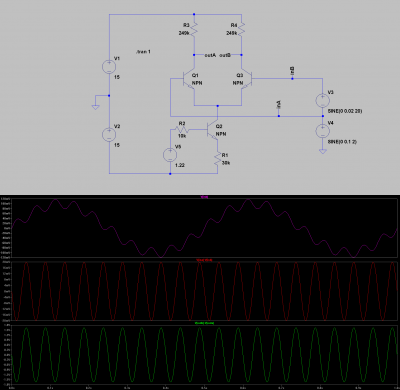Click inside the red waveform plot pane
The height and width of the screenshot is (390, 400).
(204, 291)
